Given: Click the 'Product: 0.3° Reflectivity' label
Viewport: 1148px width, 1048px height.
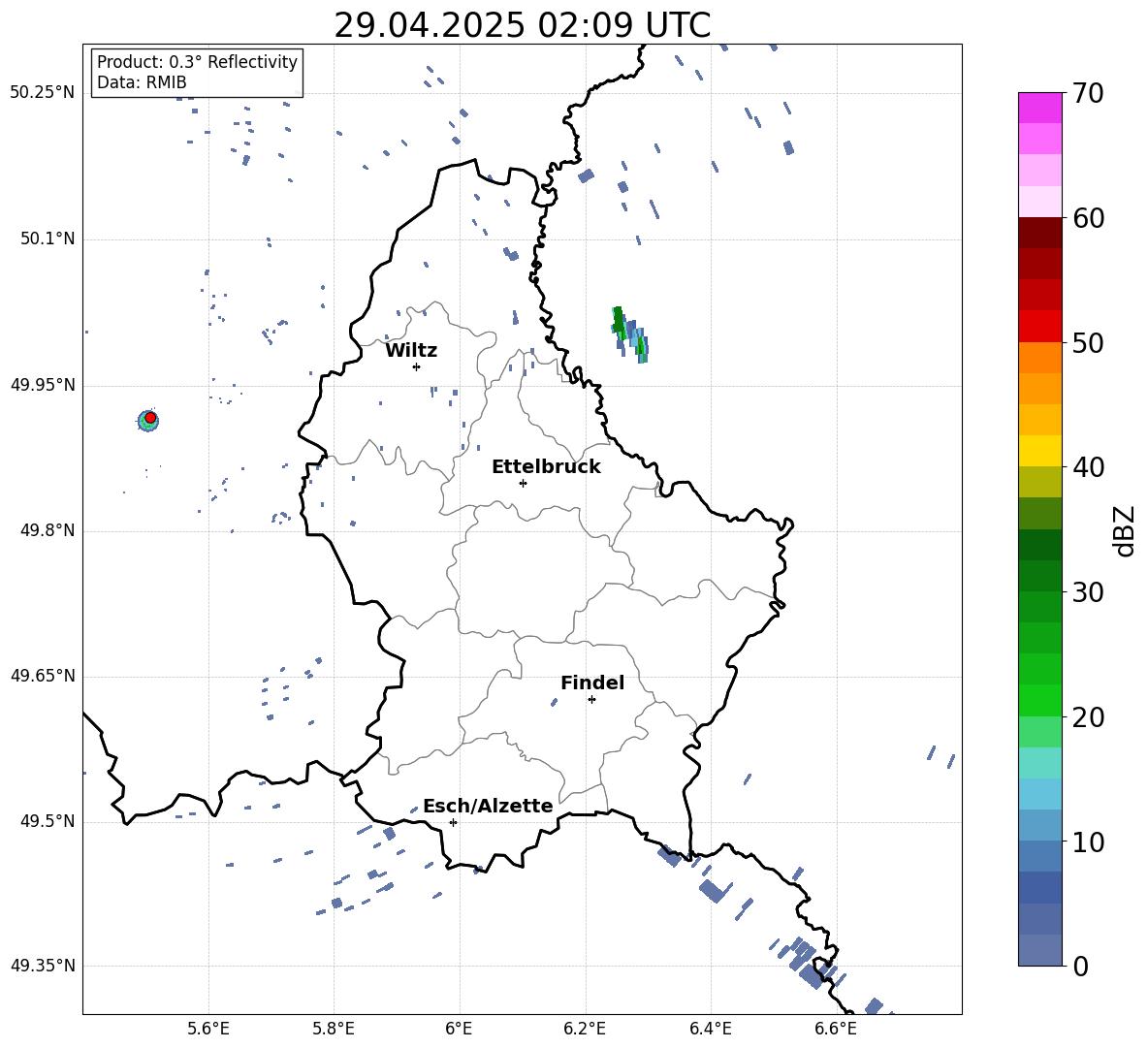Looking at the screenshot, I should pos(197,62).
